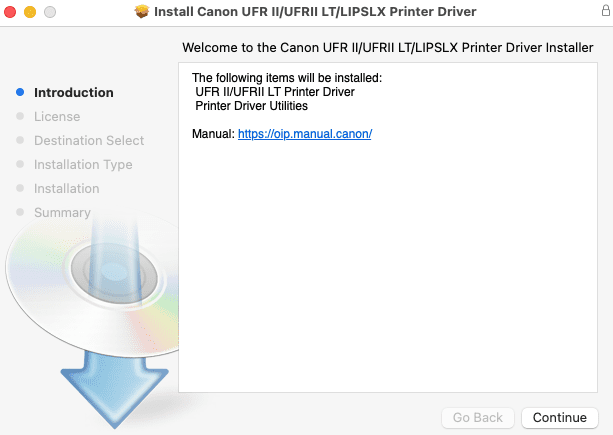
Task: Click the Welcome heading above the content pane
Action: [x=388, y=47]
